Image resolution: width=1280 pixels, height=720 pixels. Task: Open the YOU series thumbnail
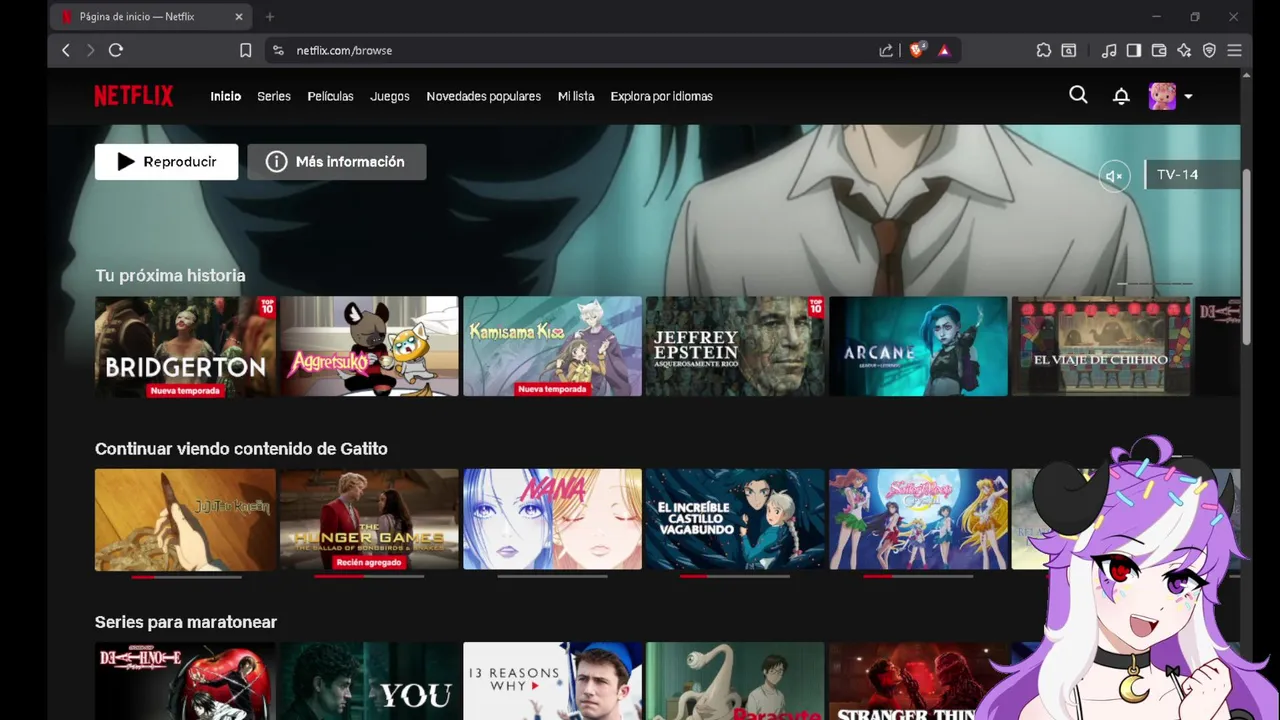pyautogui.click(x=369, y=681)
